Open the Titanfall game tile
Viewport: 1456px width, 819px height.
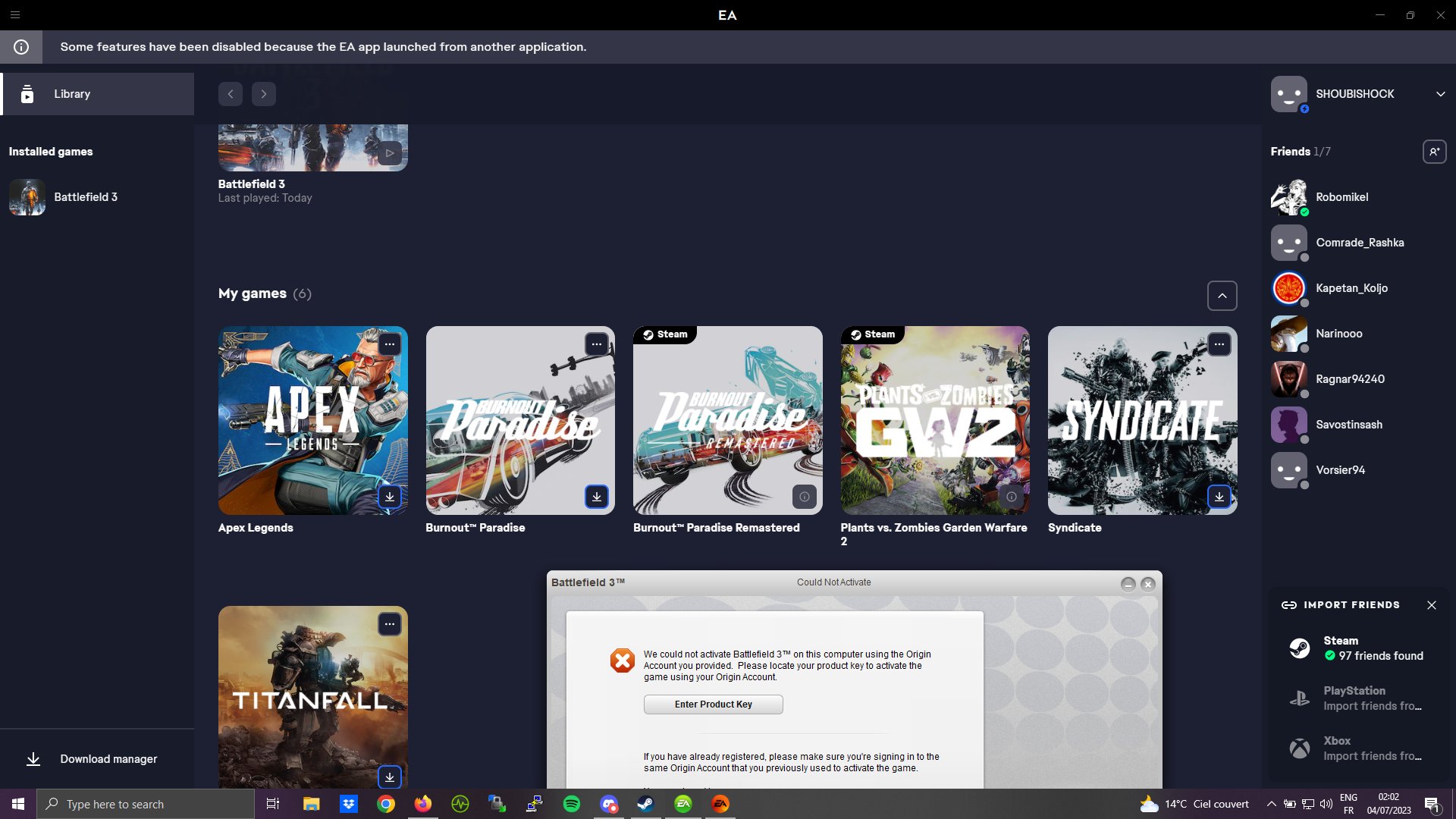coord(313,698)
